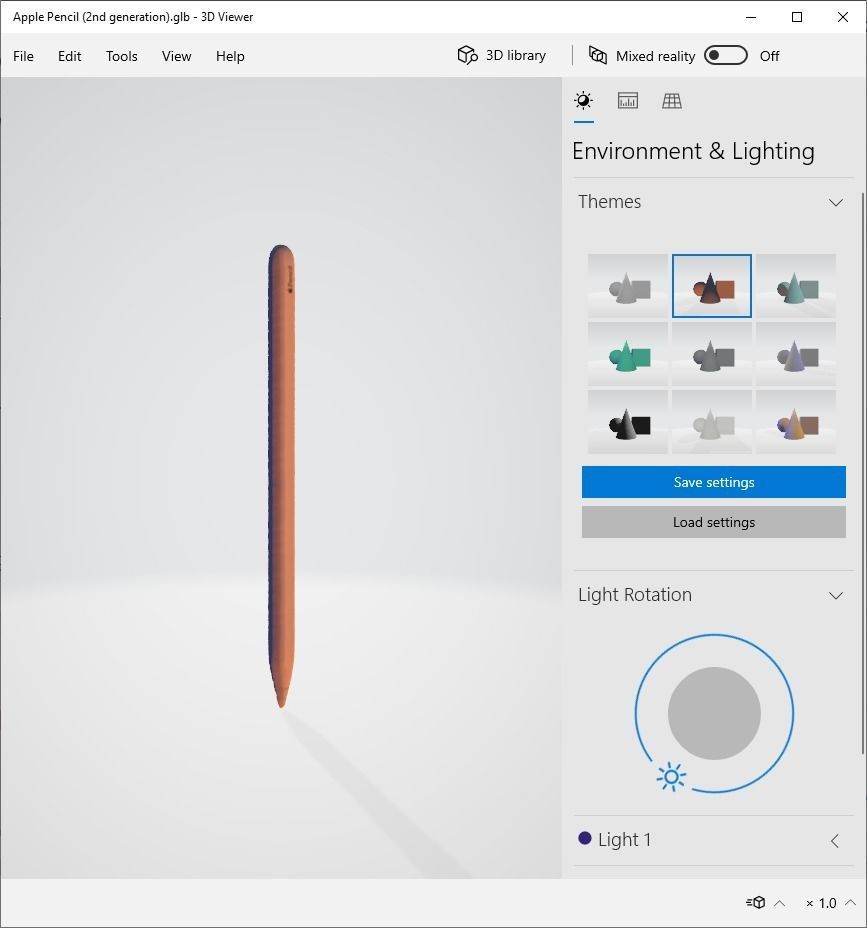This screenshot has height=928, width=867.
Task: Expand the animations menu caret
Action: click(x=780, y=903)
